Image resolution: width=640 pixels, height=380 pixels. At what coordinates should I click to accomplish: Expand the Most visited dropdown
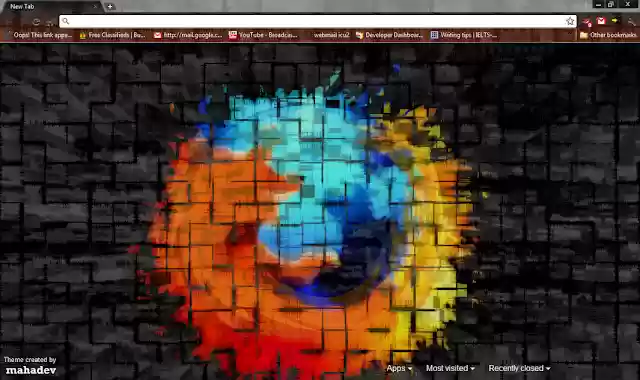pyautogui.click(x=450, y=368)
